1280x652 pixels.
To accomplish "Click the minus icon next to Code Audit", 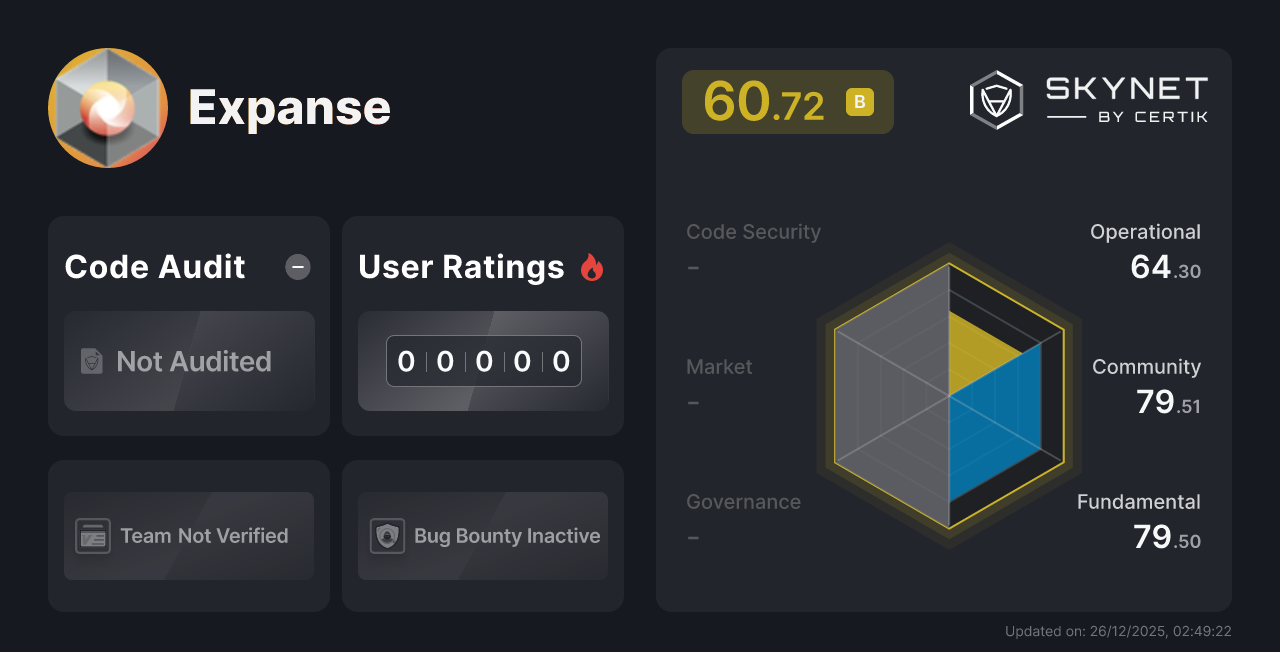I will (297, 267).
